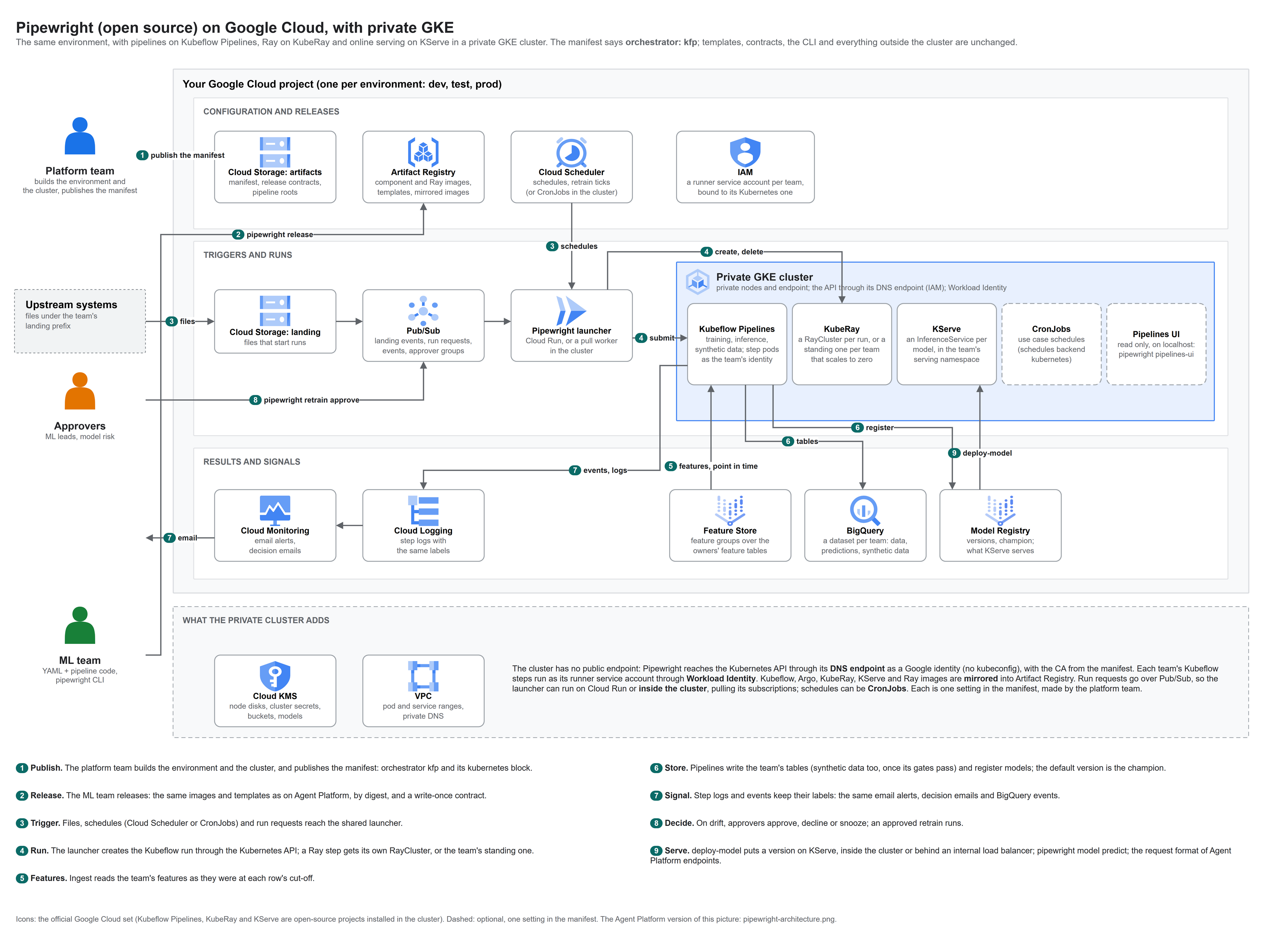1270x952 pixels.
Task: Click the 'CONFIGURATION AND RELEASES' section heading
Action: (x=271, y=111)
